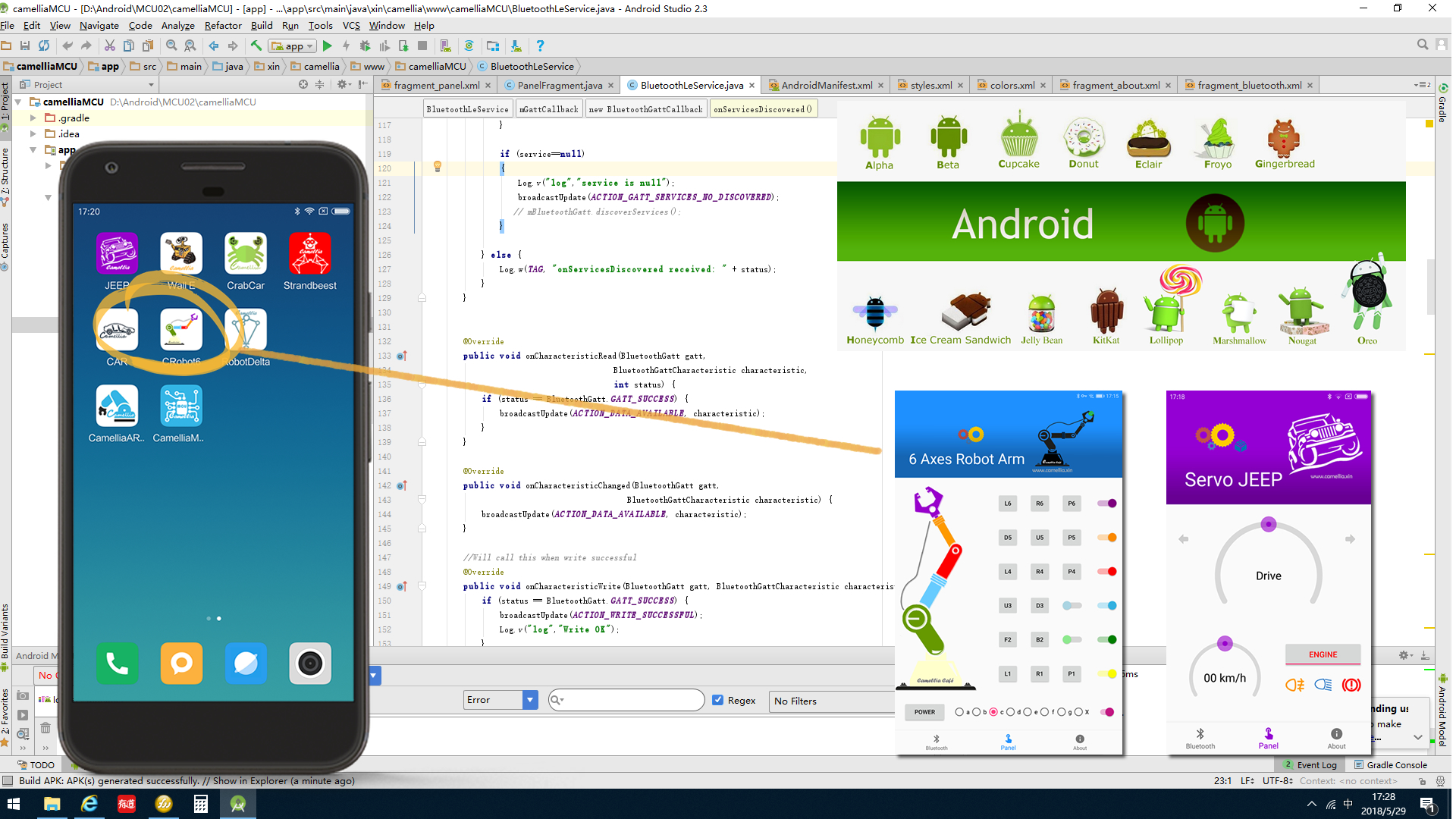The width and height of the screenshot is (1456, 819).
Task: Tap the camera icon in phone dock
Action: pyautogui.click(x=310, y=664)
